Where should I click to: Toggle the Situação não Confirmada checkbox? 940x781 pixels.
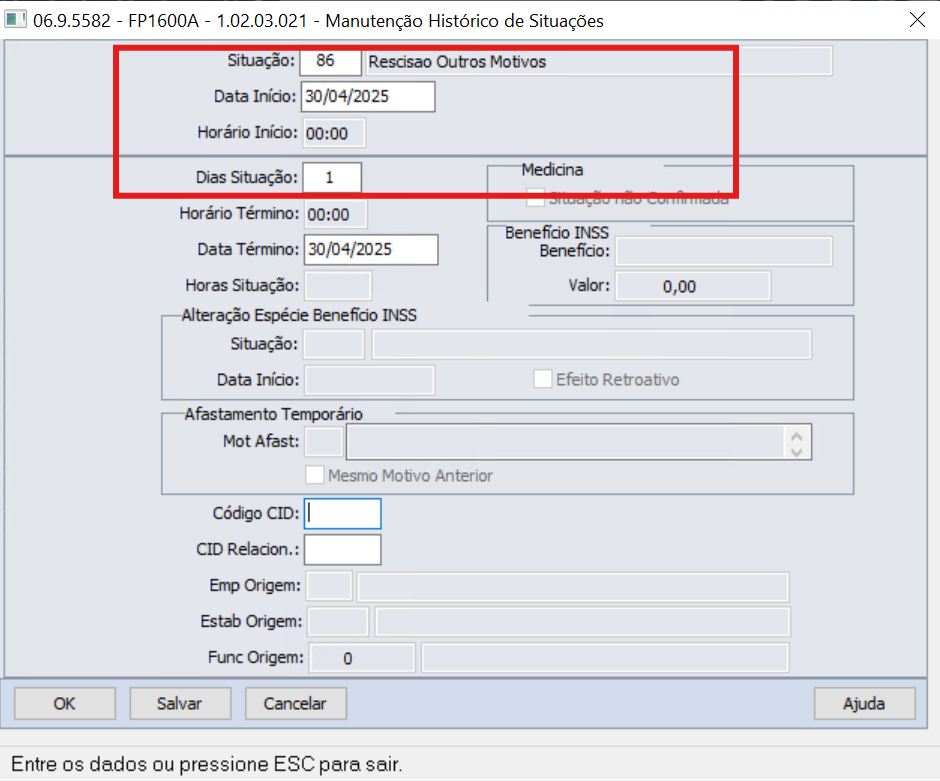tap(535, 197)
